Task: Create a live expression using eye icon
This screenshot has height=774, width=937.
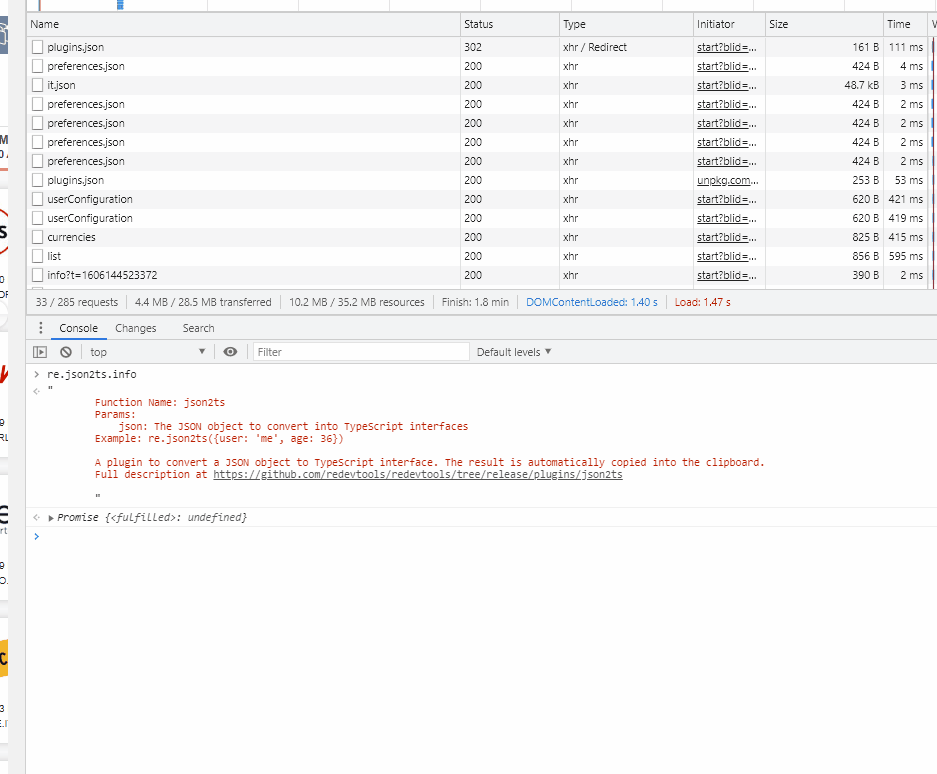Action: tap(230, 351)
